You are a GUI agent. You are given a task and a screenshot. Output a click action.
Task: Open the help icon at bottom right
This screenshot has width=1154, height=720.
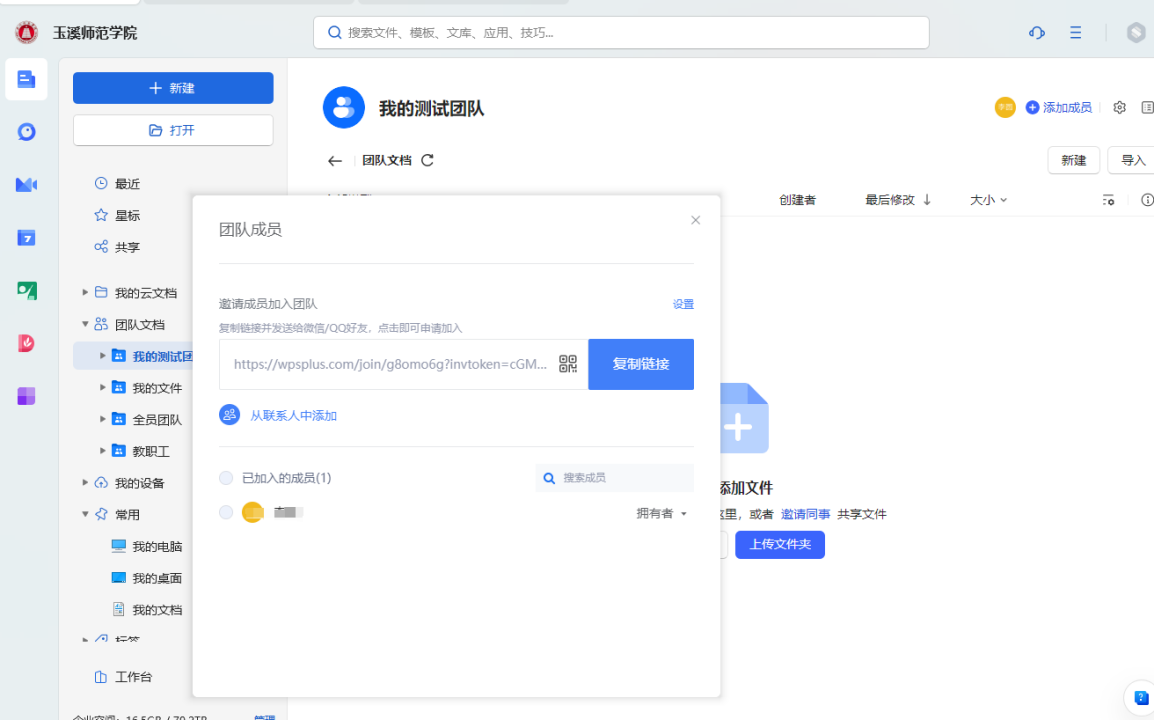[x=1141, y=698]
